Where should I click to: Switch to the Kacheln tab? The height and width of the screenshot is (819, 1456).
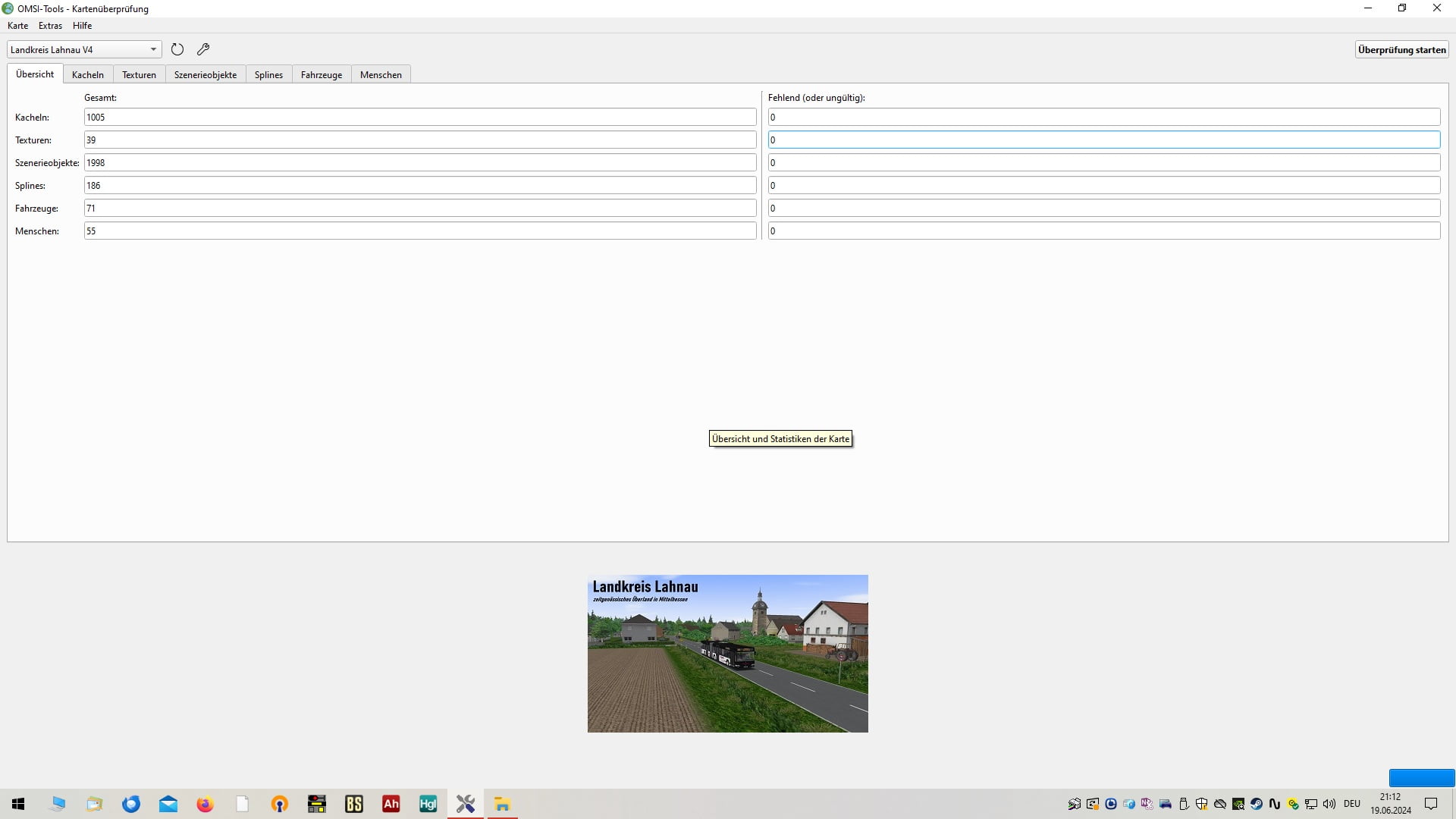[x=88, y=74]
